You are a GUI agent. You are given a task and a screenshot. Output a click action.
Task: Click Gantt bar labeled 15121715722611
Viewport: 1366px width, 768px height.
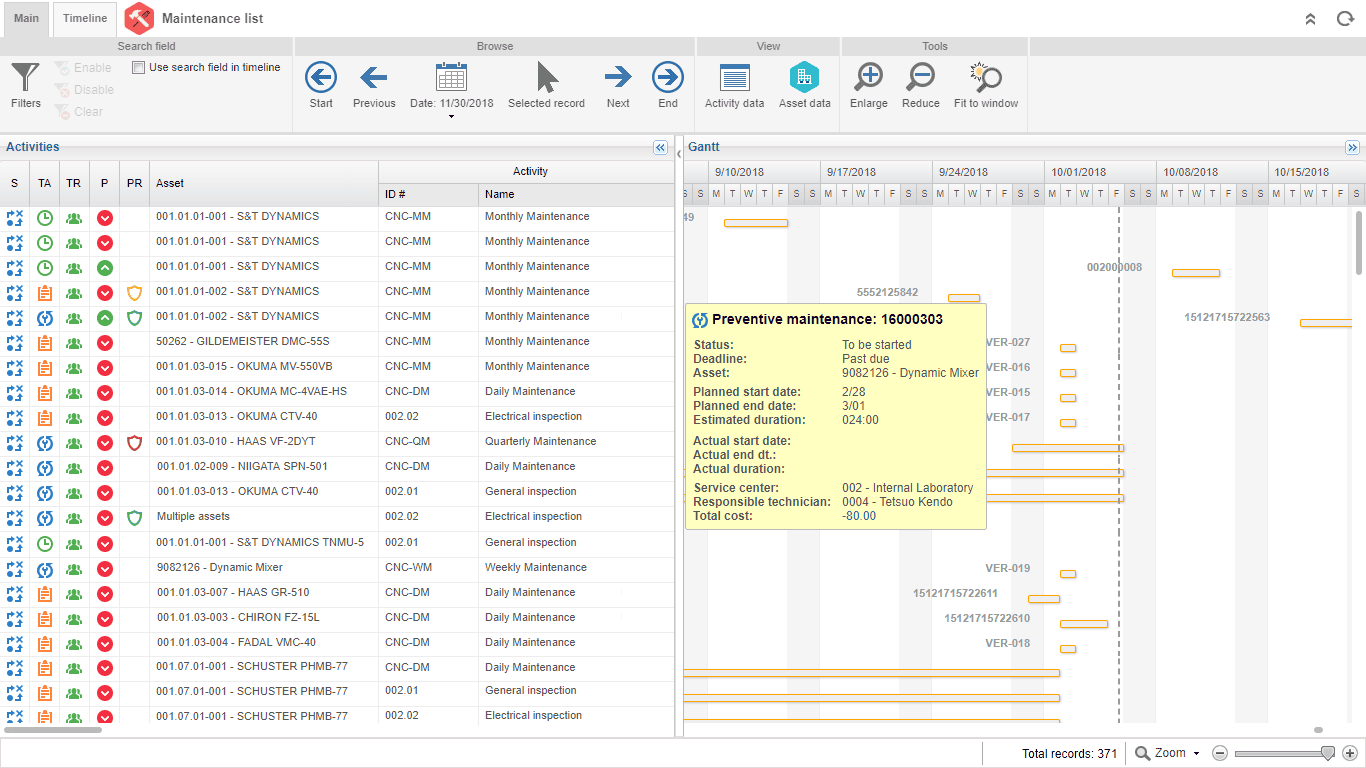pyautogui.click(x=1044, y=599)
